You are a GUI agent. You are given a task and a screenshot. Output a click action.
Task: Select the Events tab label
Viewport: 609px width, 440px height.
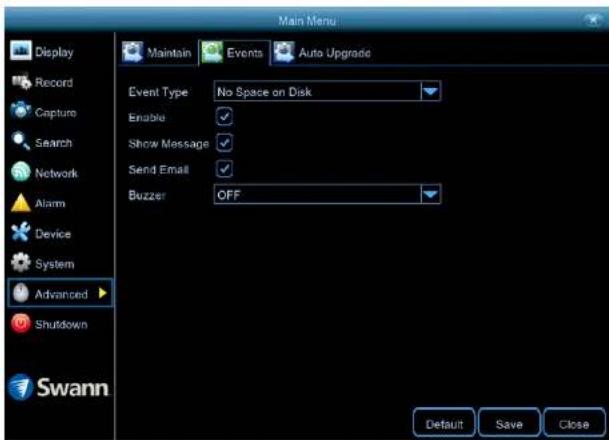coord(245,52)
